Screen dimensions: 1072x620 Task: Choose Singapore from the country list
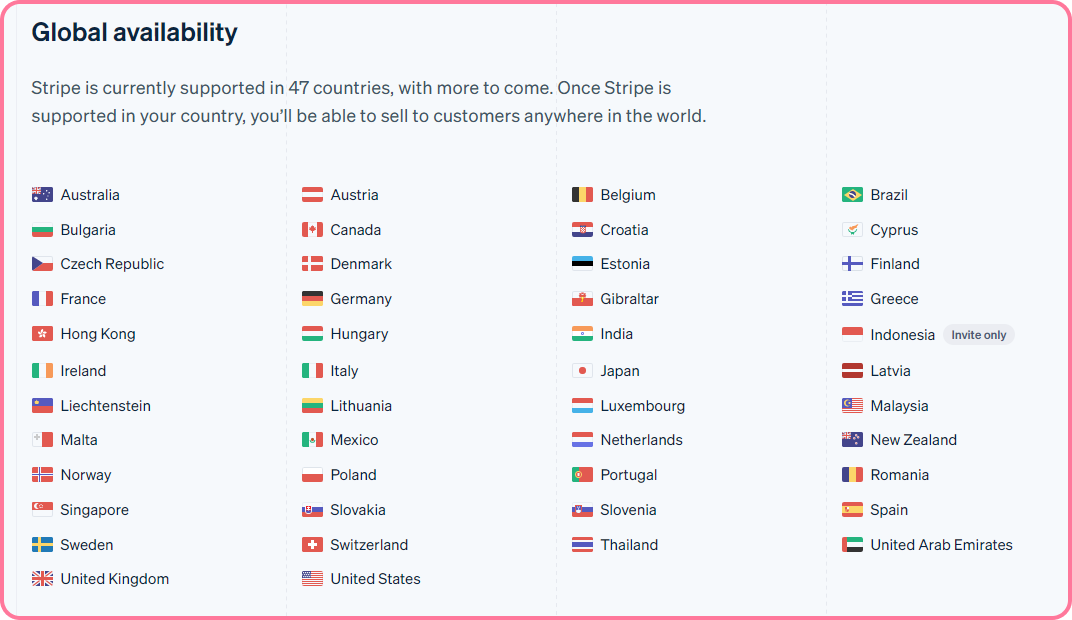(94, 510)
